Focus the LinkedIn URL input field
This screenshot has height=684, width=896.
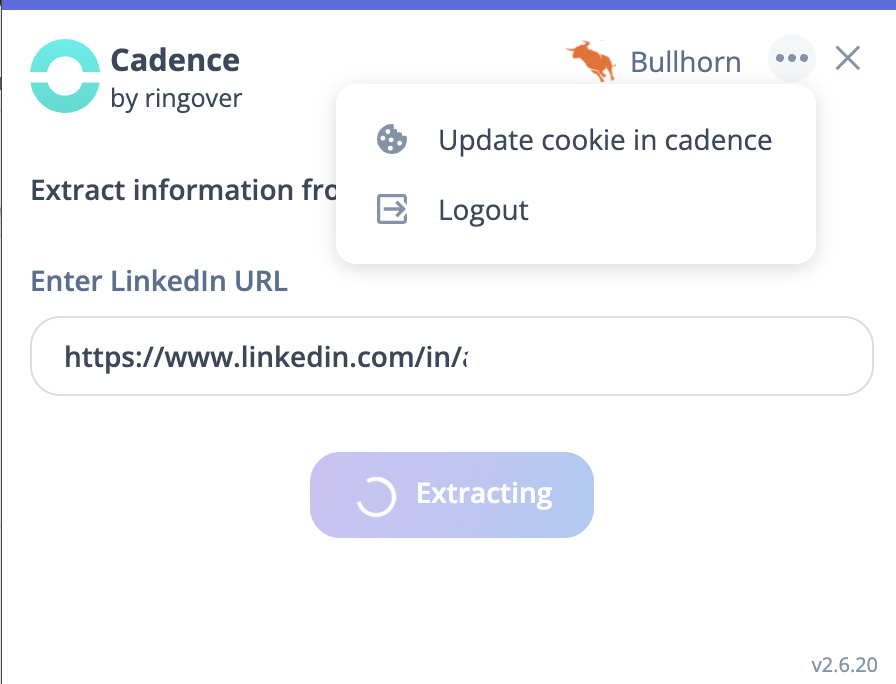[x=450, y=356]
